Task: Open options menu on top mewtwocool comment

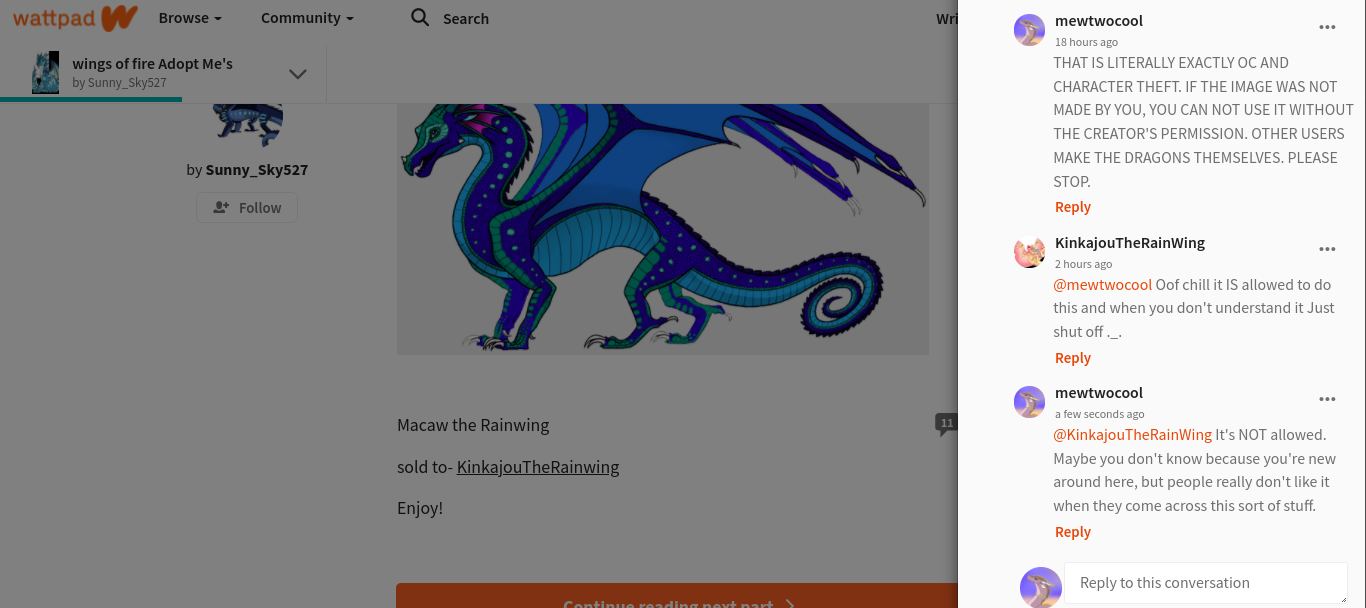Action: click(1327, 27)
